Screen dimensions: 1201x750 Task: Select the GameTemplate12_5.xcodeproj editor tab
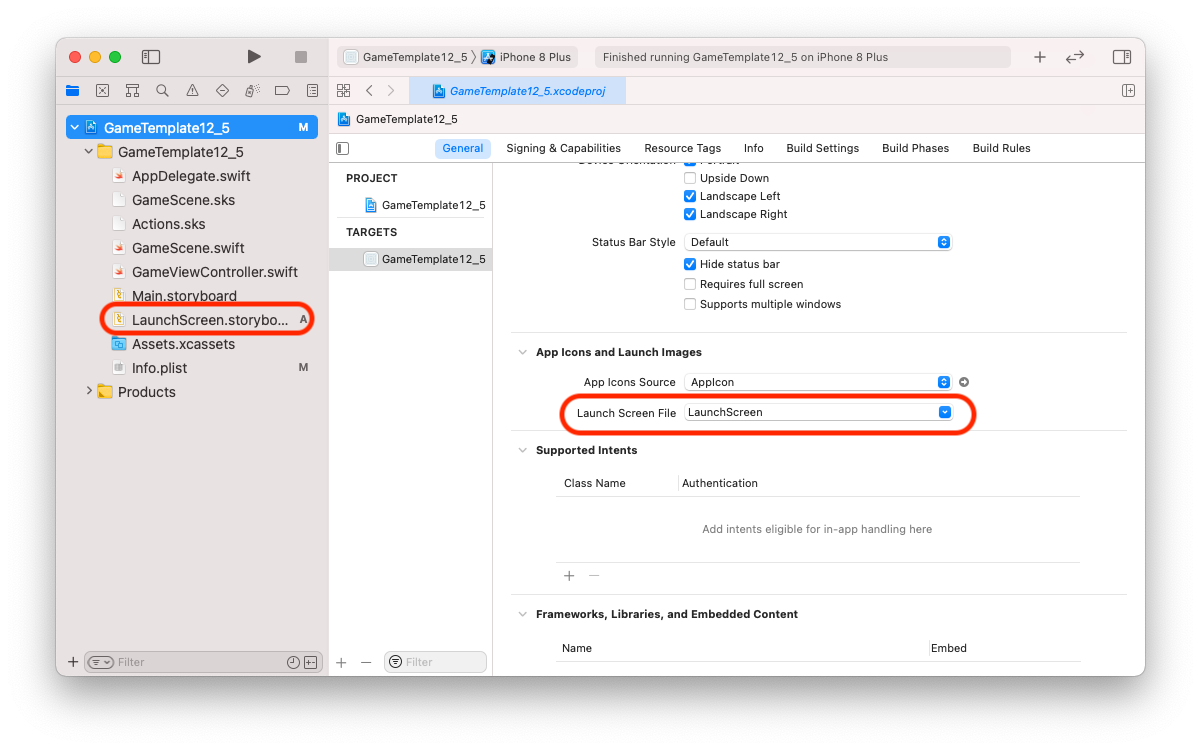coord(517,90)
